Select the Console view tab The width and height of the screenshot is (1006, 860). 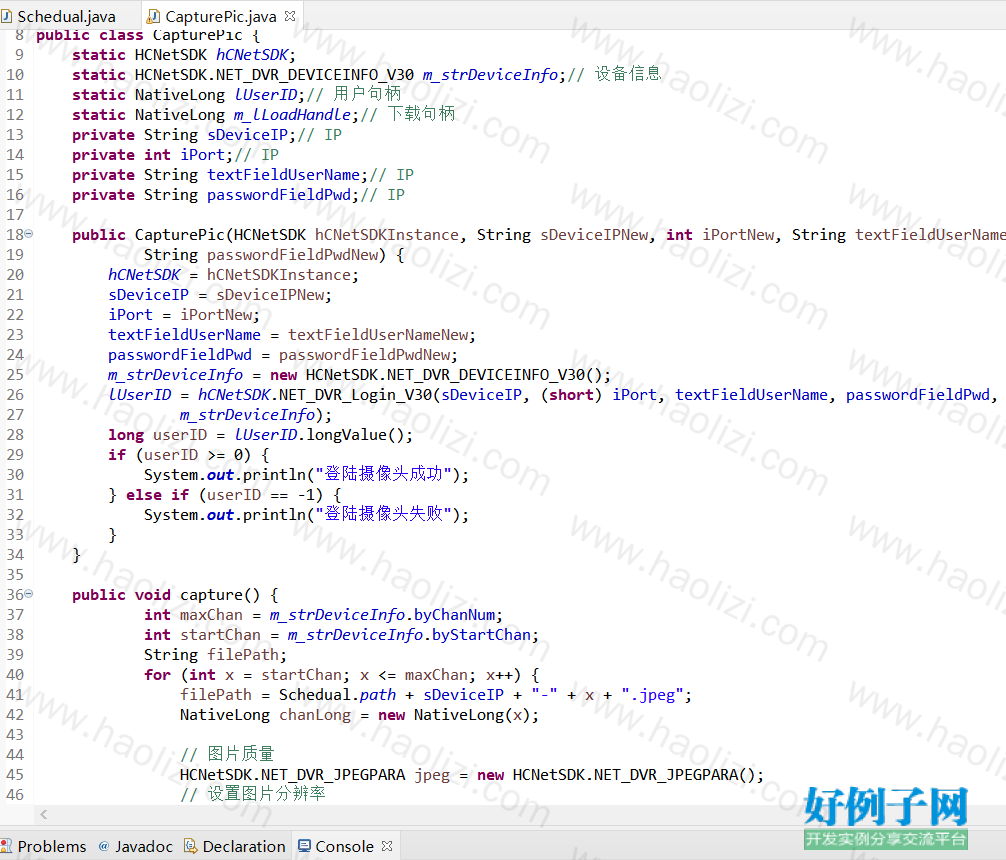(345, 847)
